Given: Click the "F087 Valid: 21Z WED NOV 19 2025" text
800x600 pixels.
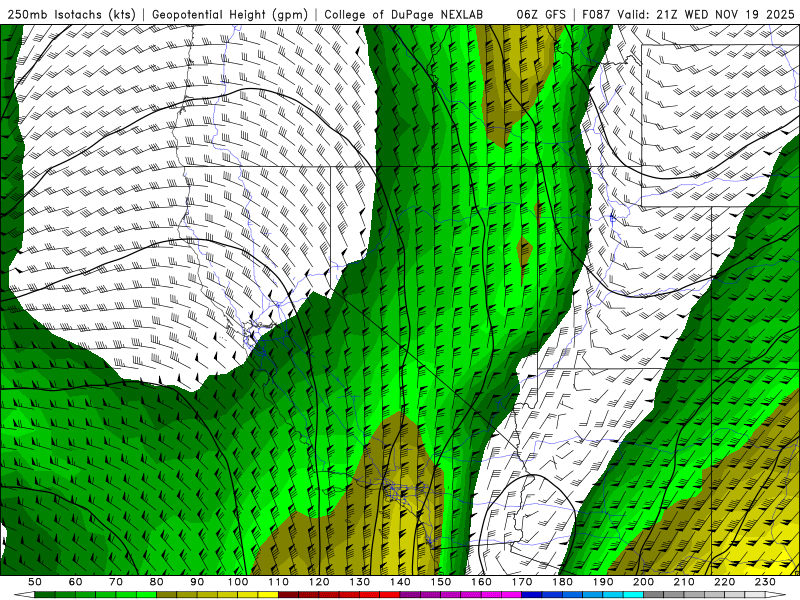Looking at the screenshot, I should [688, 15].
